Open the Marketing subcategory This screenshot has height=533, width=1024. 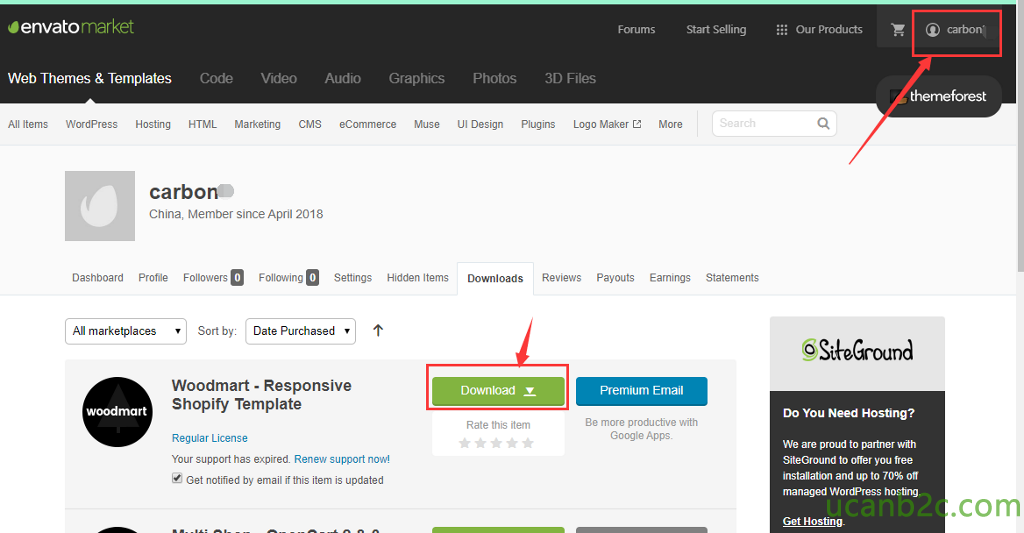[x=257, y=124]
